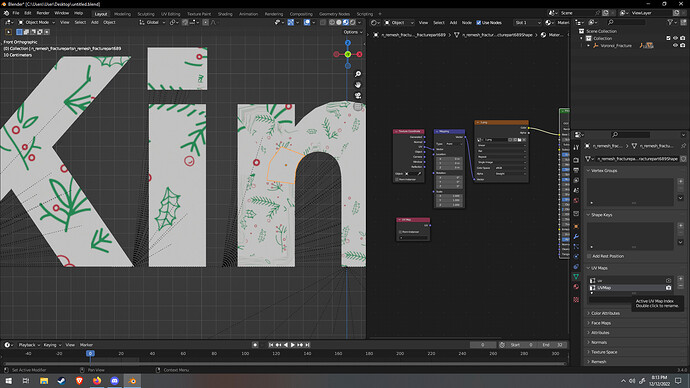The image size is (690, 388).
Task: Open the File menu
Action: coord(16,13)
